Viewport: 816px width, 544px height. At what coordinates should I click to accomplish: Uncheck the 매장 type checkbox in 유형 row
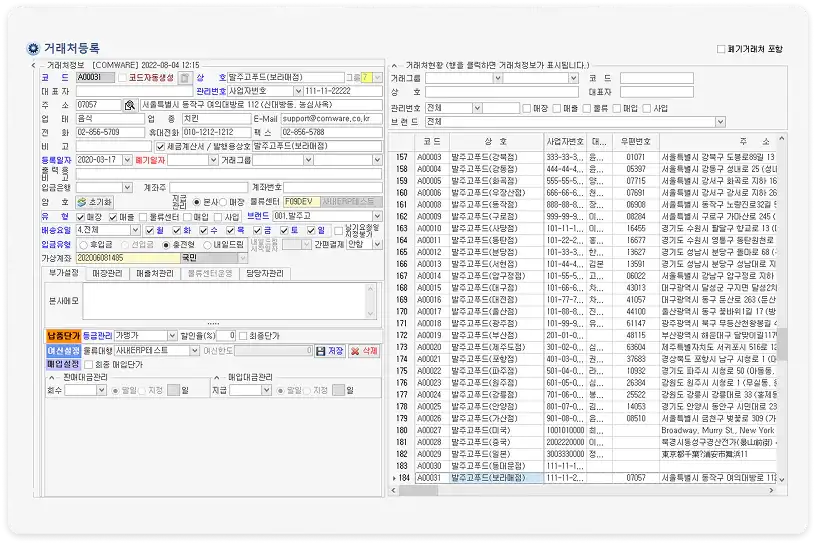[81, 217]
